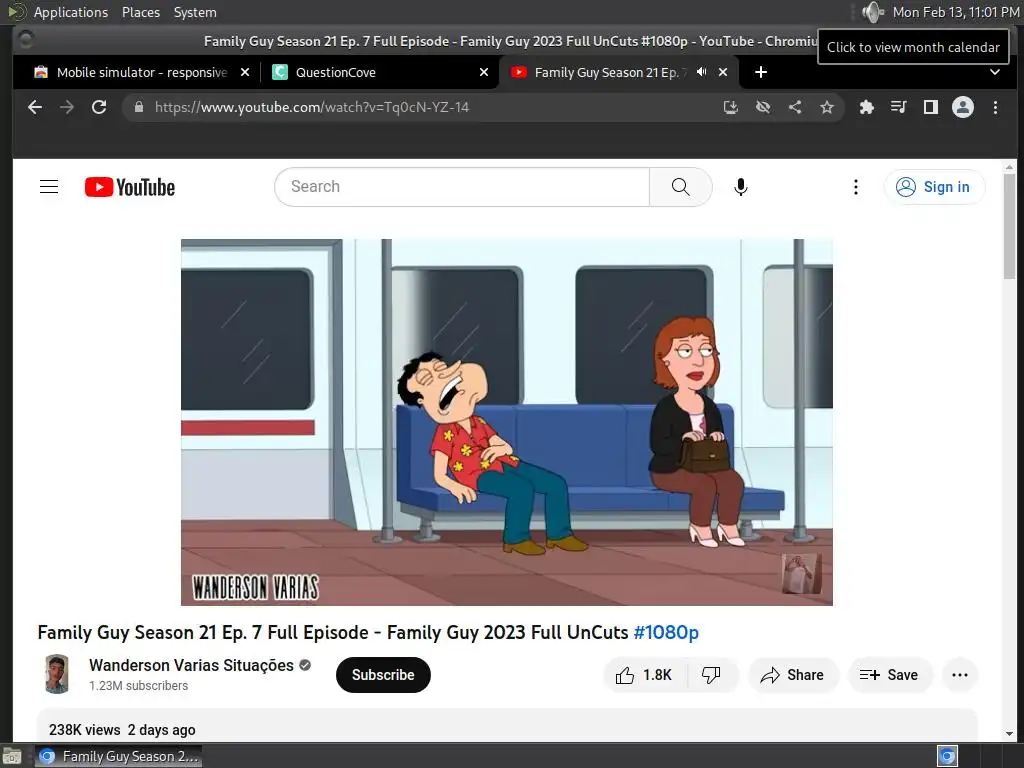This screenshot has height=768, width=1024.
Task: Click the views and date info text
Action: (122, 729)
